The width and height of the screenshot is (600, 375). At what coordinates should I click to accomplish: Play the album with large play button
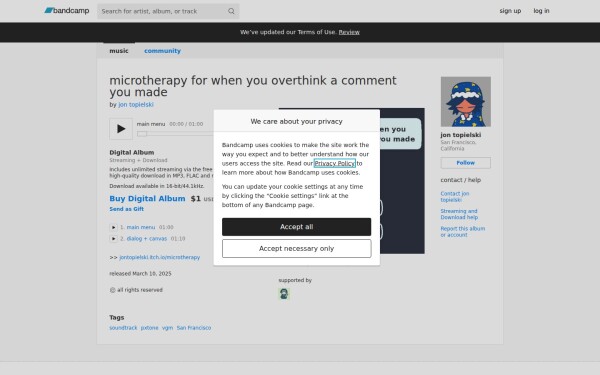(x=121, y=129)
